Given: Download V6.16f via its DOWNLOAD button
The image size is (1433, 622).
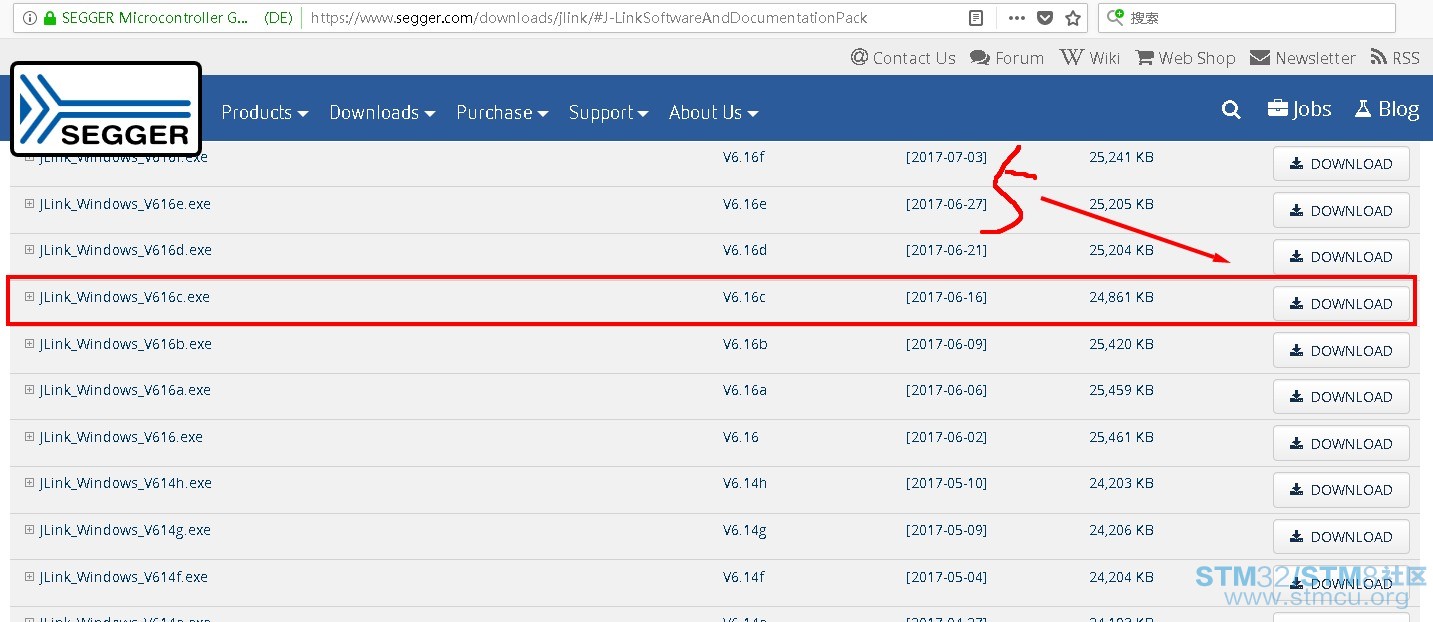Looking at the screenshot, I should click(x=1341, y=164).
